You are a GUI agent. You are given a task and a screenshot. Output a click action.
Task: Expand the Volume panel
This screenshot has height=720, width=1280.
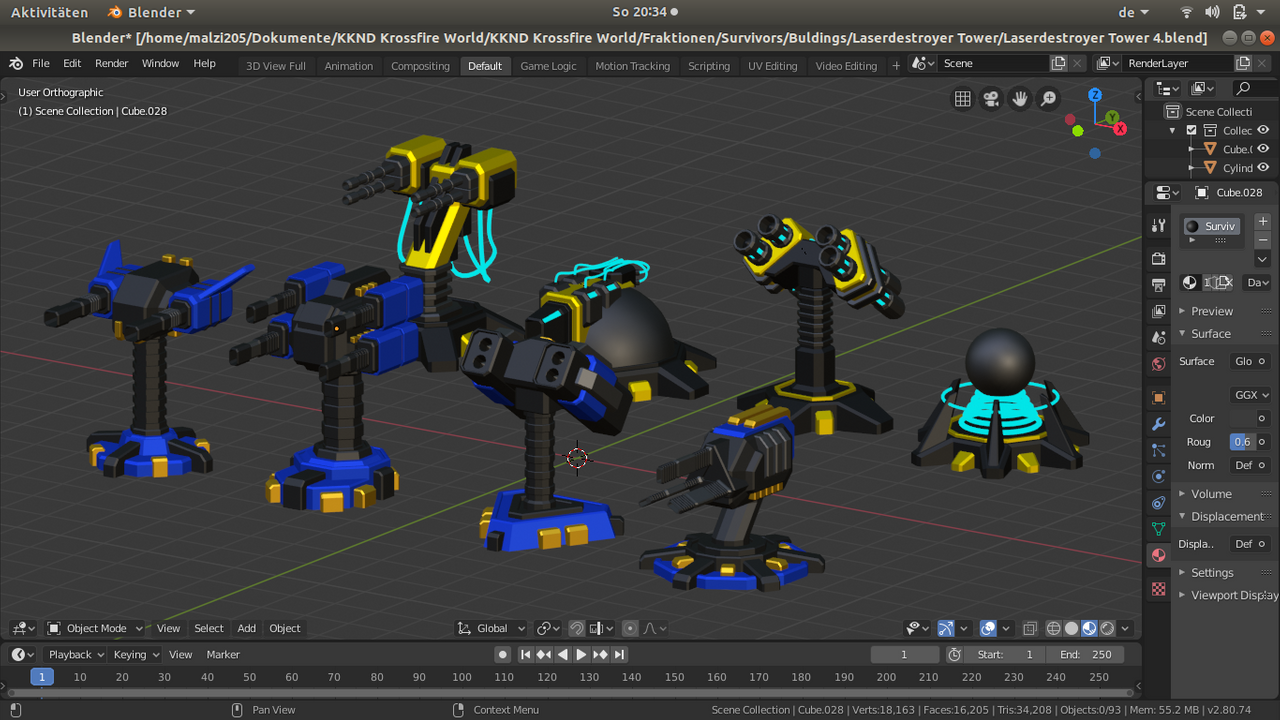[1210, 494]
